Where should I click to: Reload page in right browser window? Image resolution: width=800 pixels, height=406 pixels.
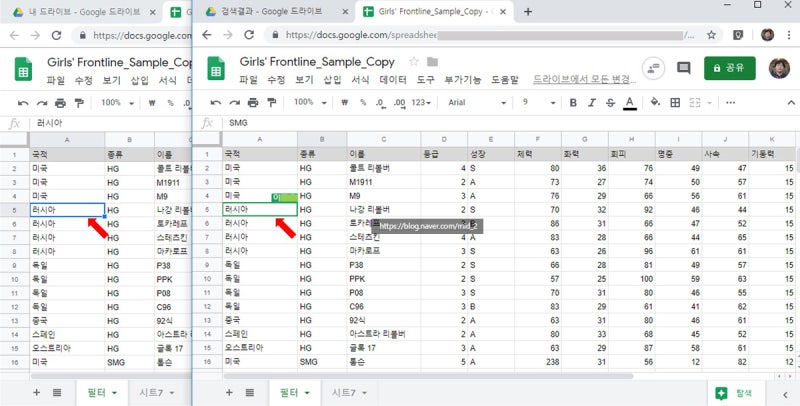[x=249, y=35]
